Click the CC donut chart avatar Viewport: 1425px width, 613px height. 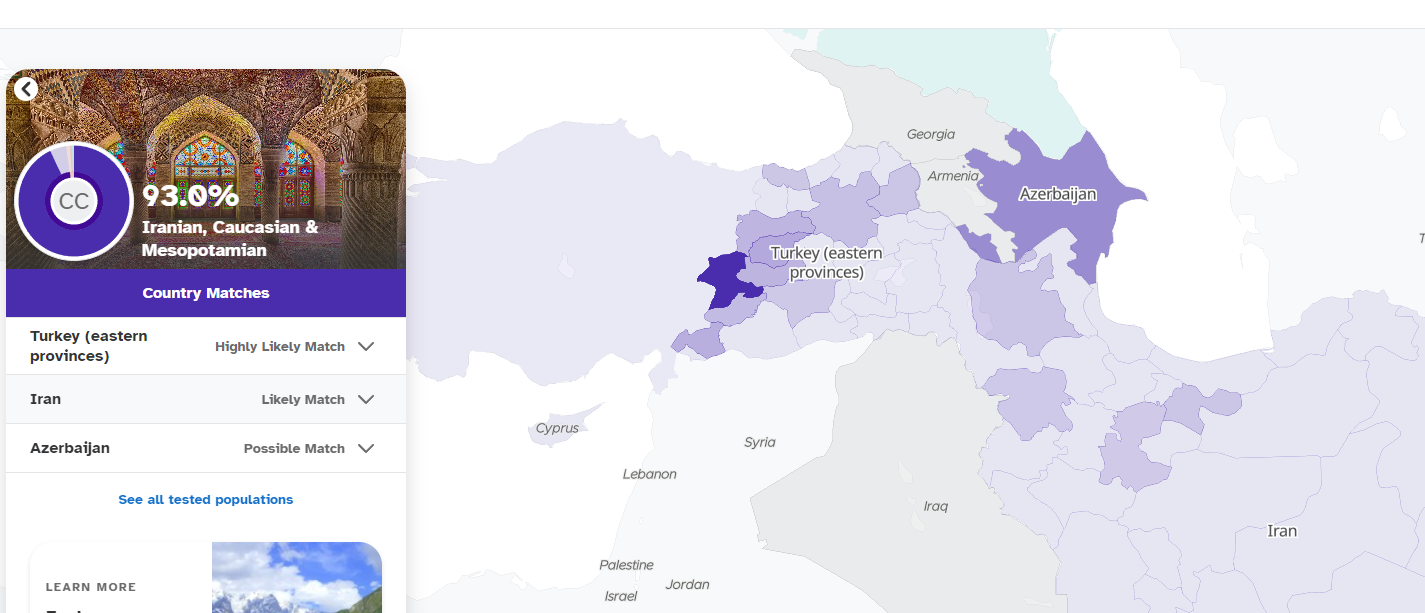[x=73, y=201]
